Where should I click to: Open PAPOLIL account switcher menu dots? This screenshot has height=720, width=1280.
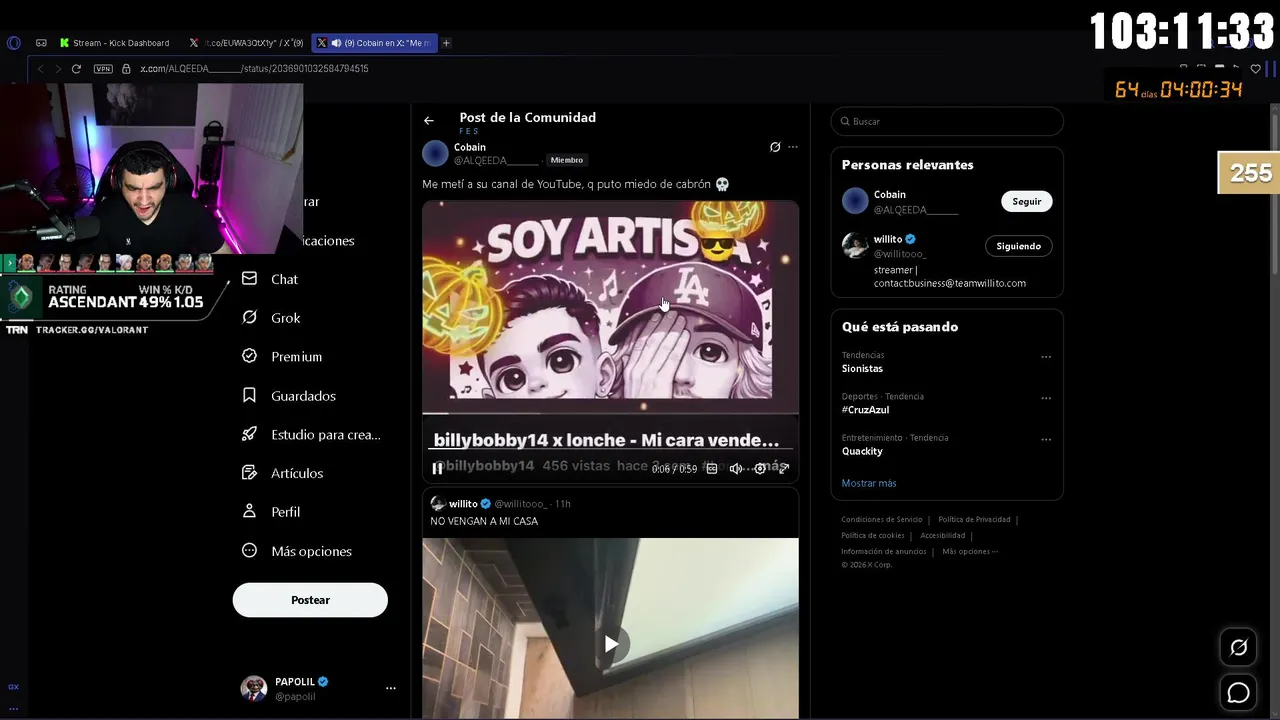[391, 688]
